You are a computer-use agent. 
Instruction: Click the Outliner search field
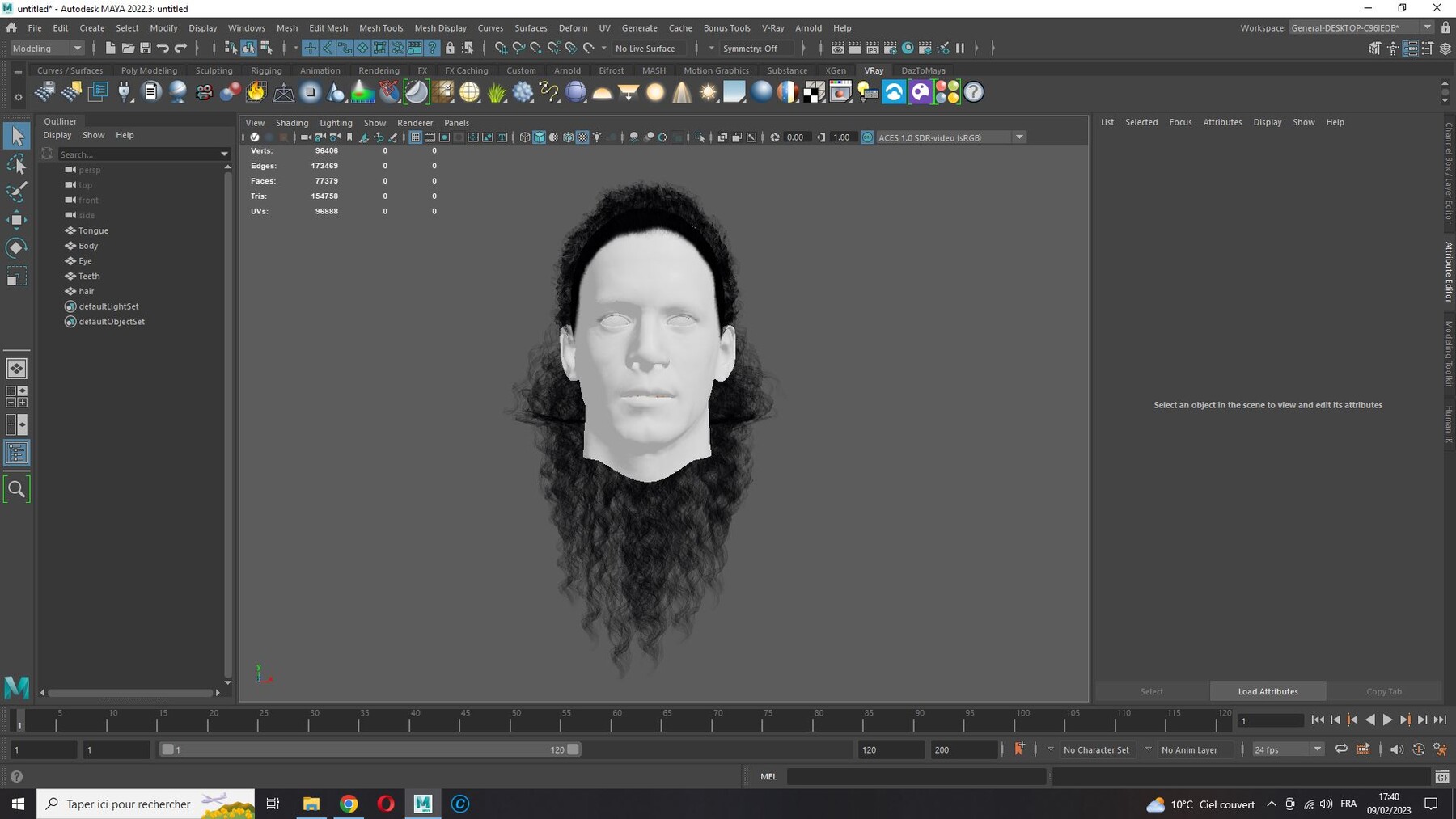[x=138, y=154]
